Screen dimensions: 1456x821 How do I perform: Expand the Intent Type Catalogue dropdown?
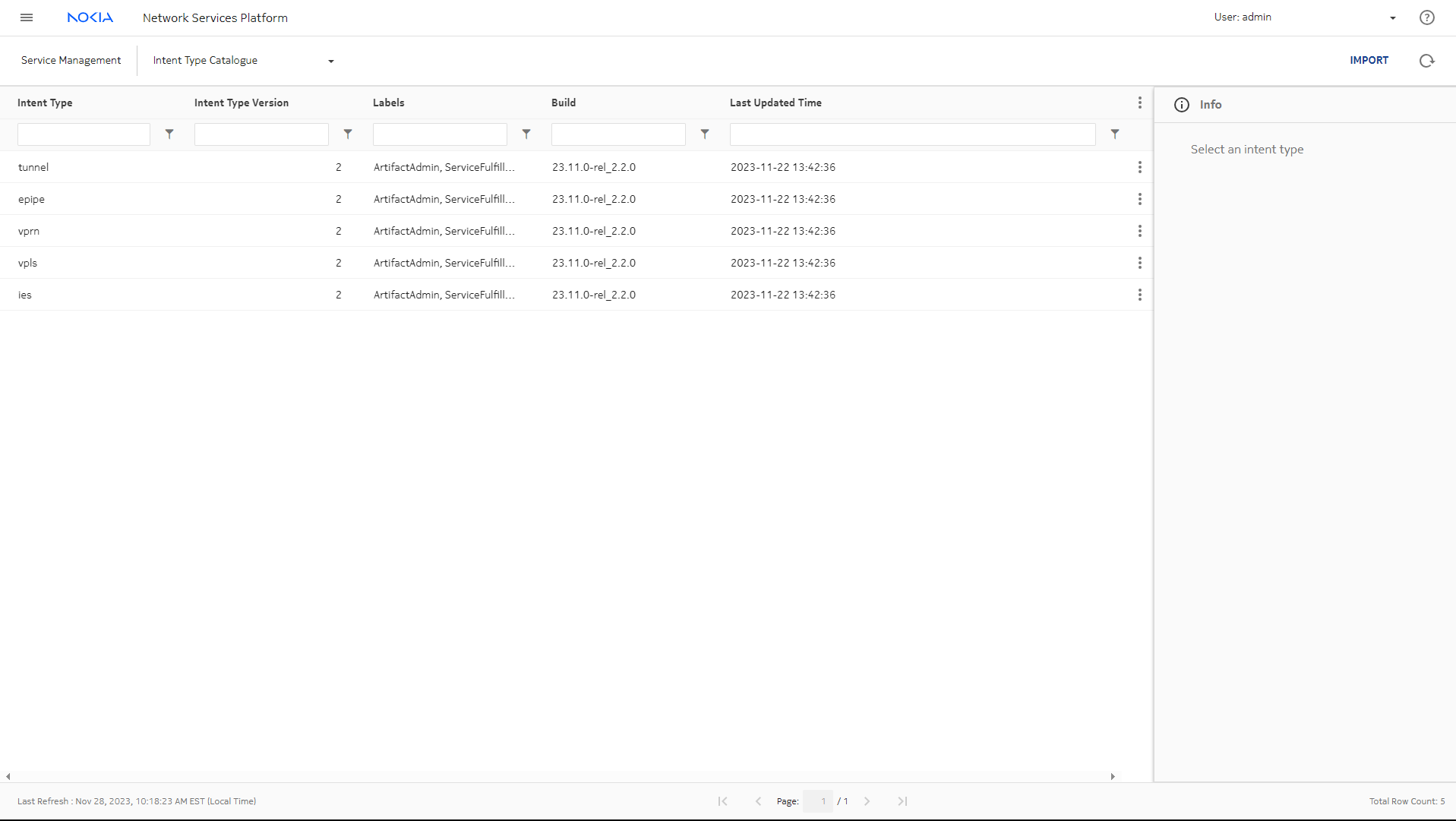[x=330, y=61]
